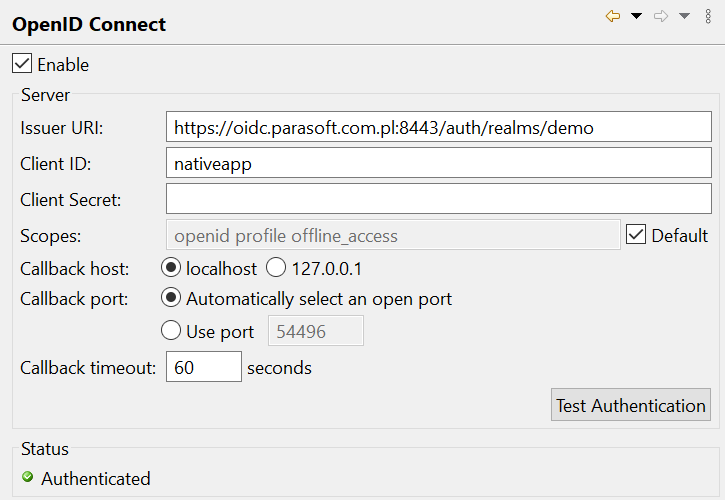Viewport: 725px width, 500px height.
Task: Click the Test Authentication button
Action: 631,405
